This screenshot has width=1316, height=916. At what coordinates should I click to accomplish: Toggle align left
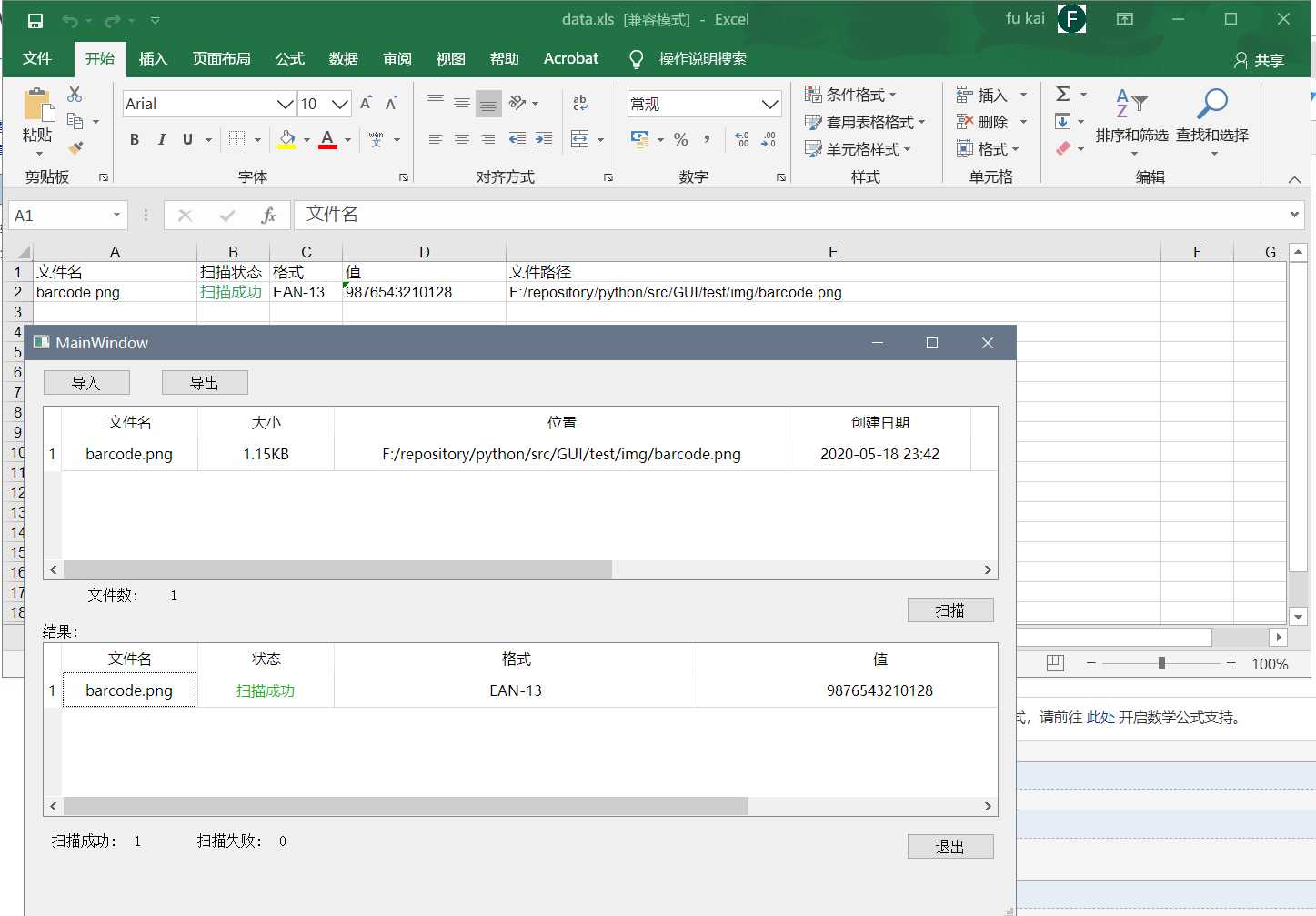point(436,139)
